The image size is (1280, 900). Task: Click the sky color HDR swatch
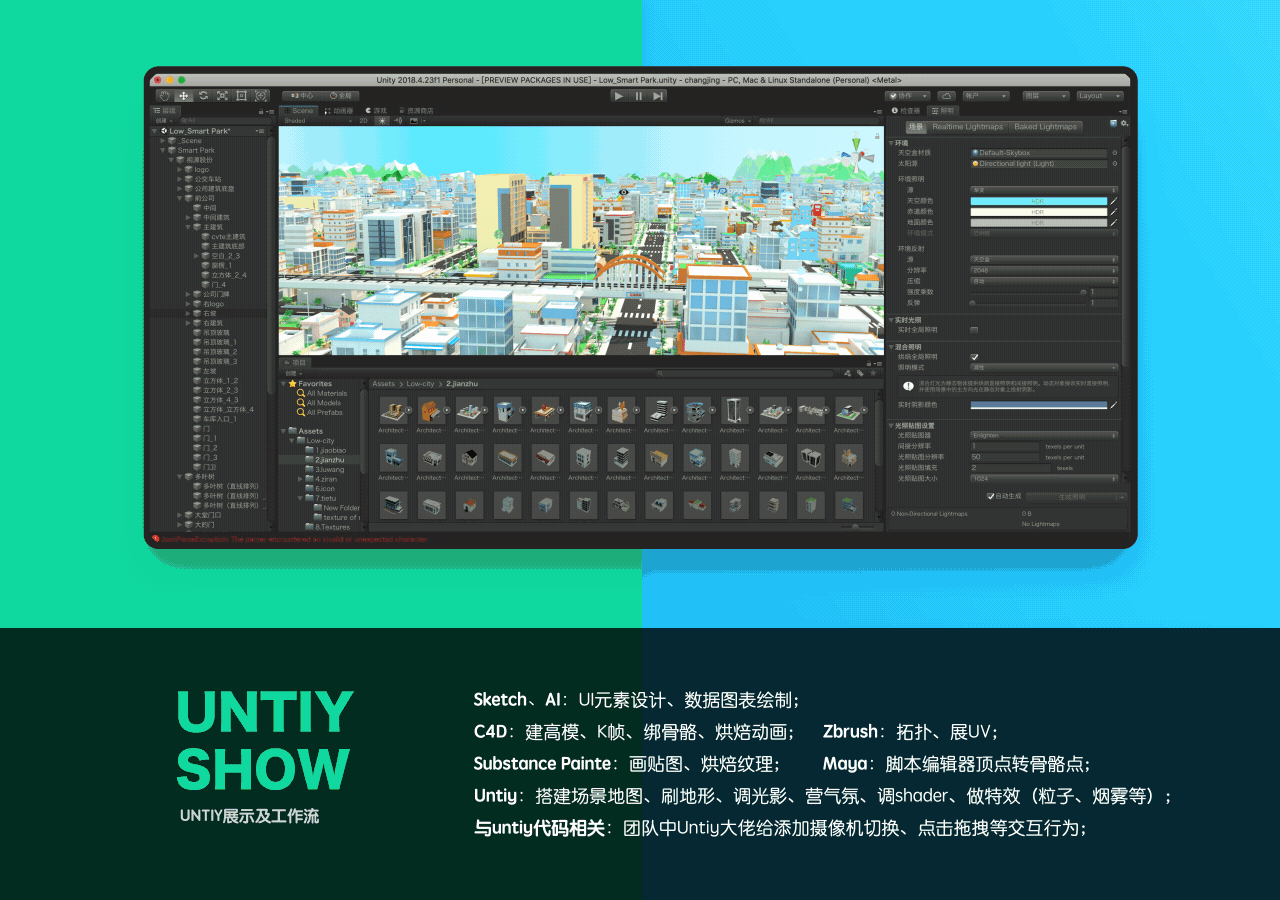click(1039, 201)
